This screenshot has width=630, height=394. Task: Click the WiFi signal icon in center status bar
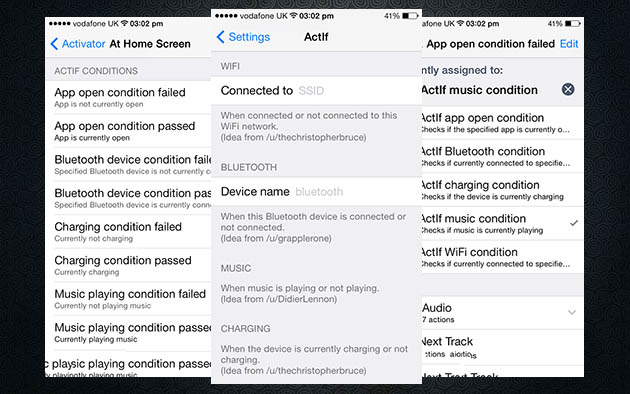click(293, 16)
